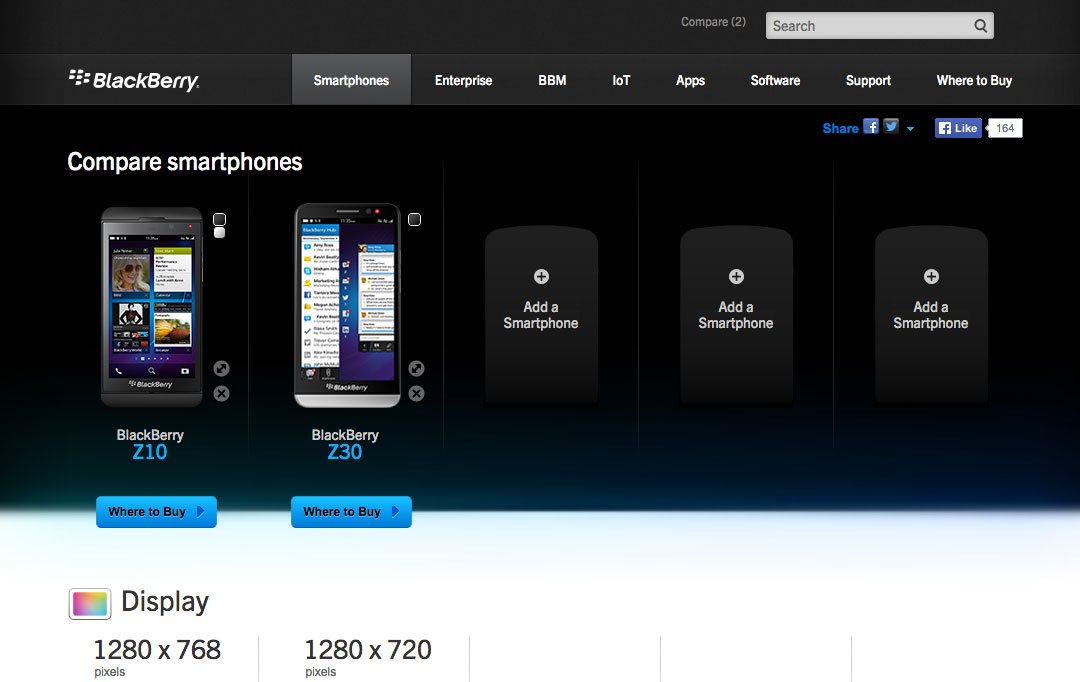Click the BlackBerry Z30 phone image
Screen dimensions: 1080x682
click(347, 305)
